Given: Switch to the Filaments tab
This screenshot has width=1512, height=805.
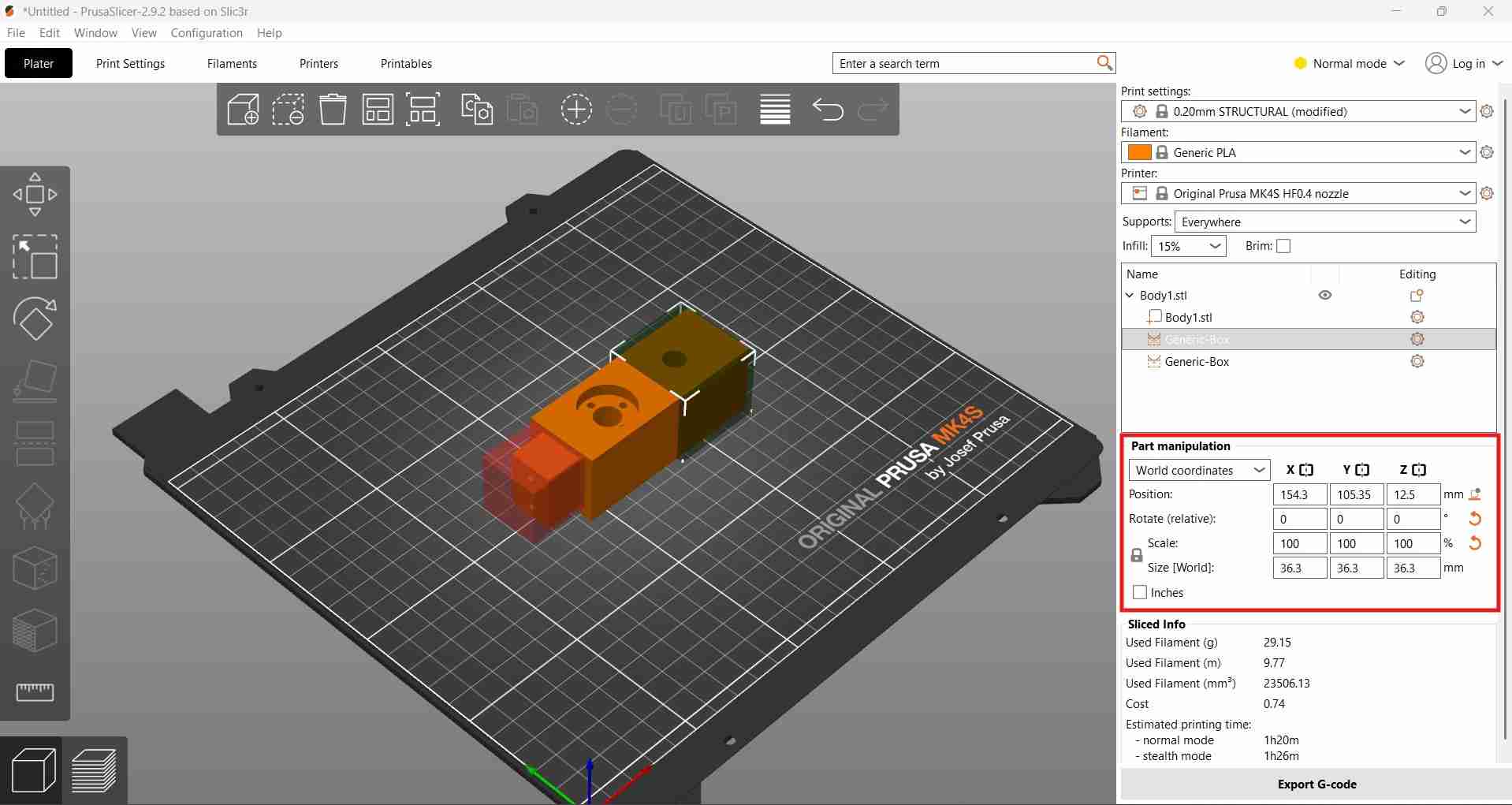Looking at the screenshot, I should [232, 63].
